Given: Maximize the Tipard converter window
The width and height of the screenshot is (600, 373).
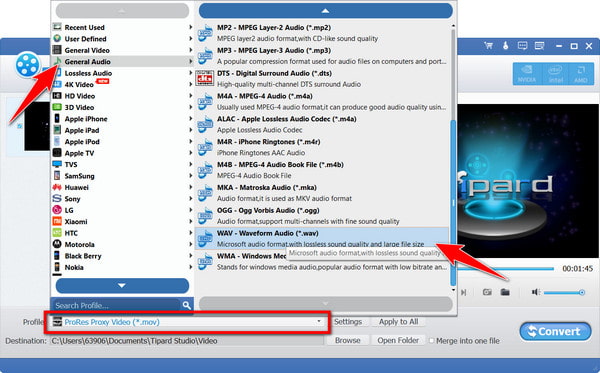Looking at the screenshot, I should pyautogui.click(x=574, y=46).
